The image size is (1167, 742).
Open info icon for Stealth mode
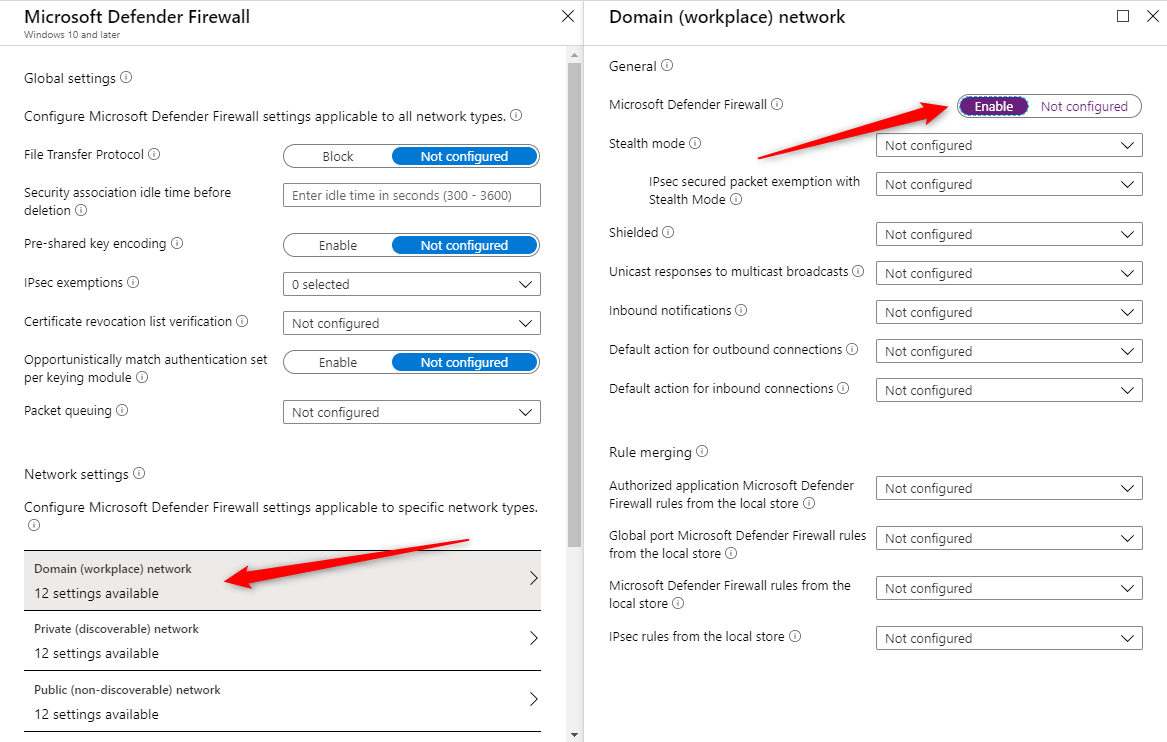click(695, 143)
